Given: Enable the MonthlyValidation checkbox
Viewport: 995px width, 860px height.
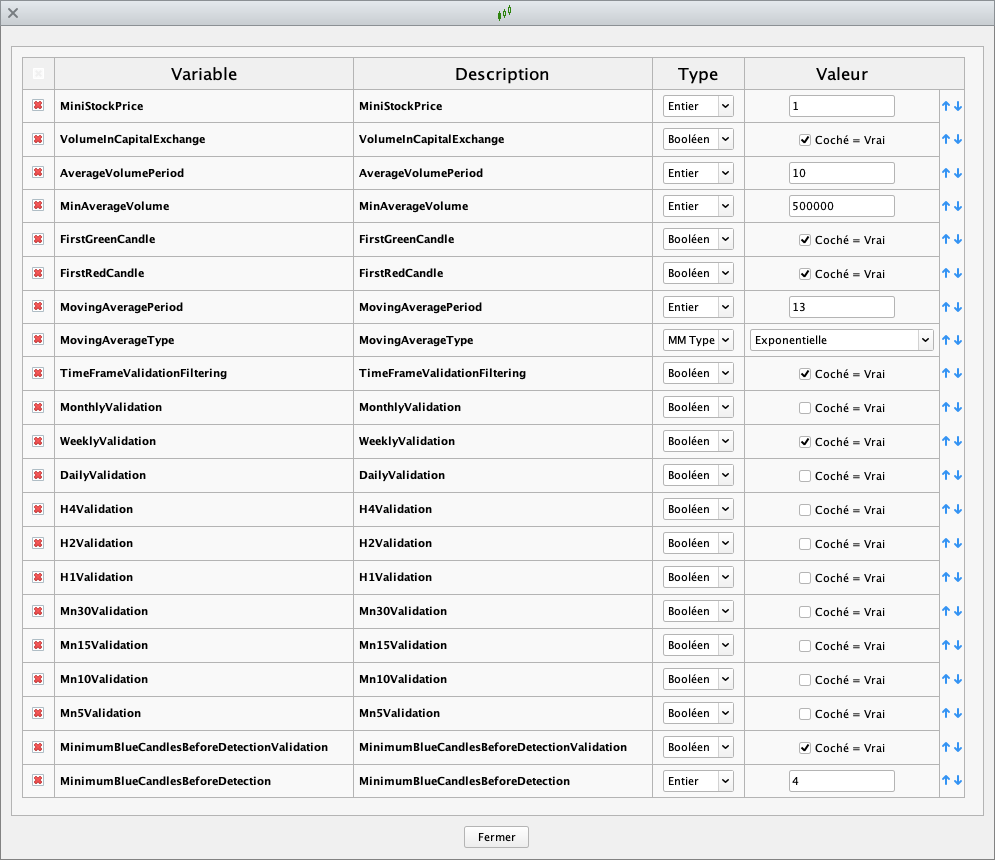Looking at the screenshot, I should (x=805, y=407).
